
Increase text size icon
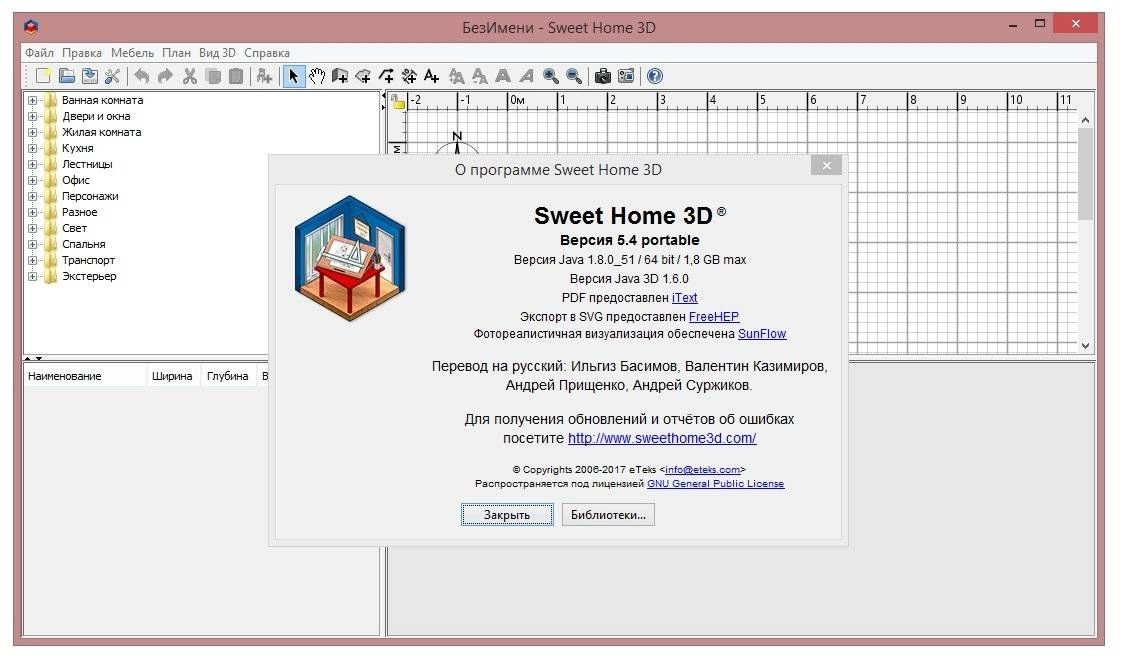coord(456,76)
